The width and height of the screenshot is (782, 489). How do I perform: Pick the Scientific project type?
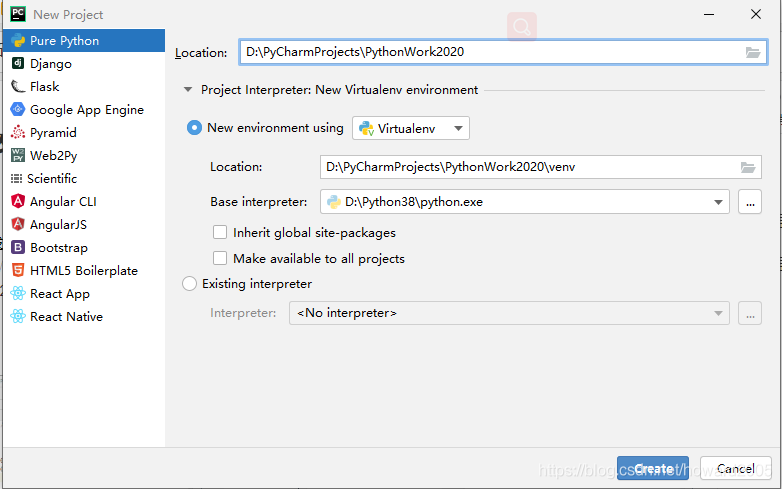[84, 178]
